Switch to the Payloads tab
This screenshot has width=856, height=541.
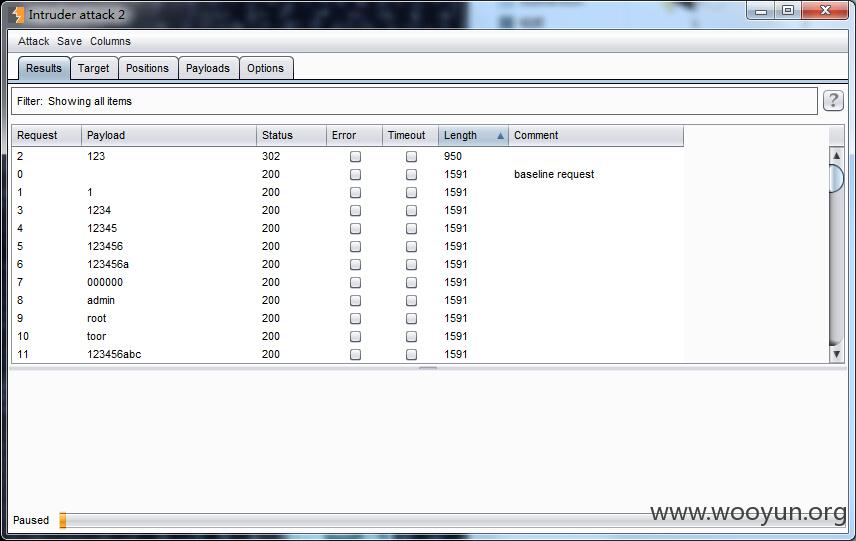click(x=207, y=68)
